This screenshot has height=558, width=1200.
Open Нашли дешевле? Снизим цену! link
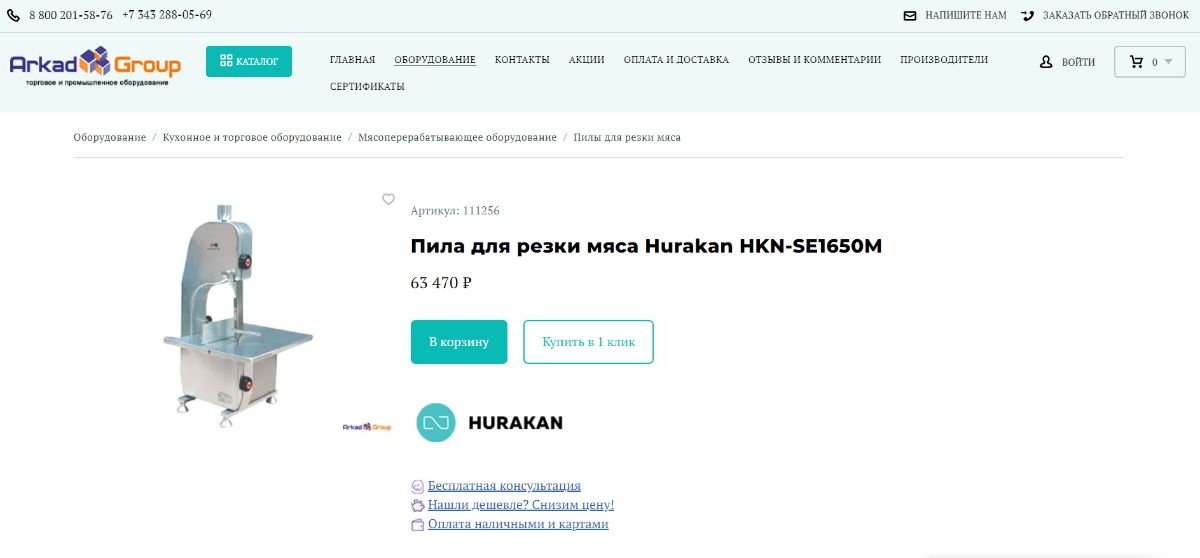521,505
